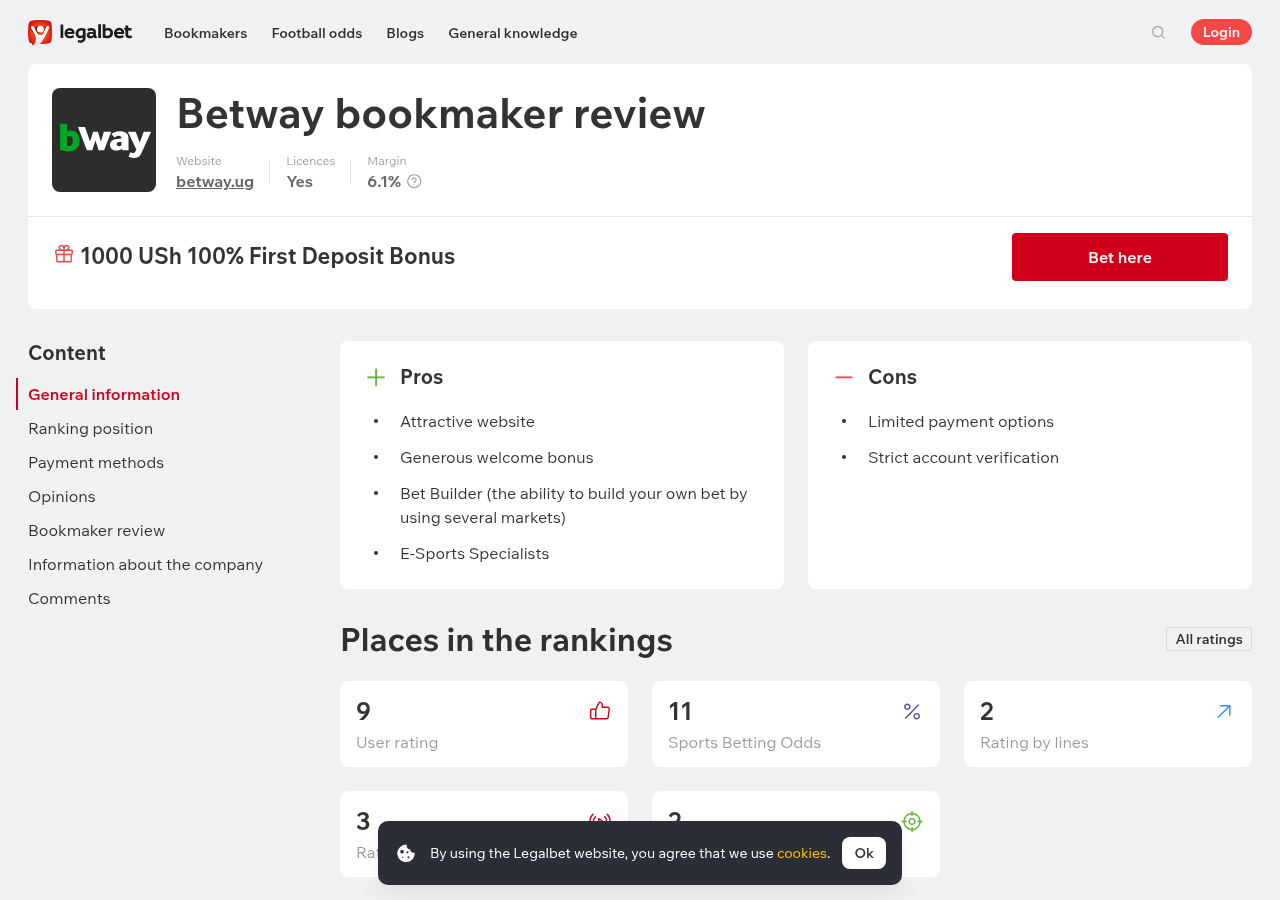Open the Bookmakers menu
This screenshot has height=900, width=1280.
pos(205,33)
